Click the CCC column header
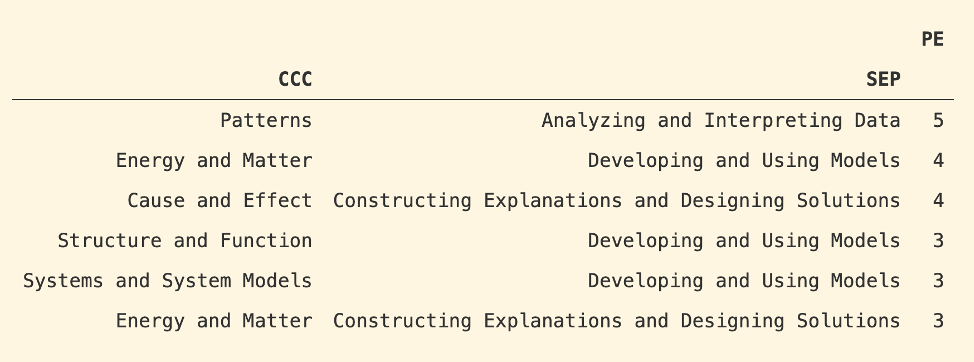Screen dimensions: 974x362 coord(295,79)
